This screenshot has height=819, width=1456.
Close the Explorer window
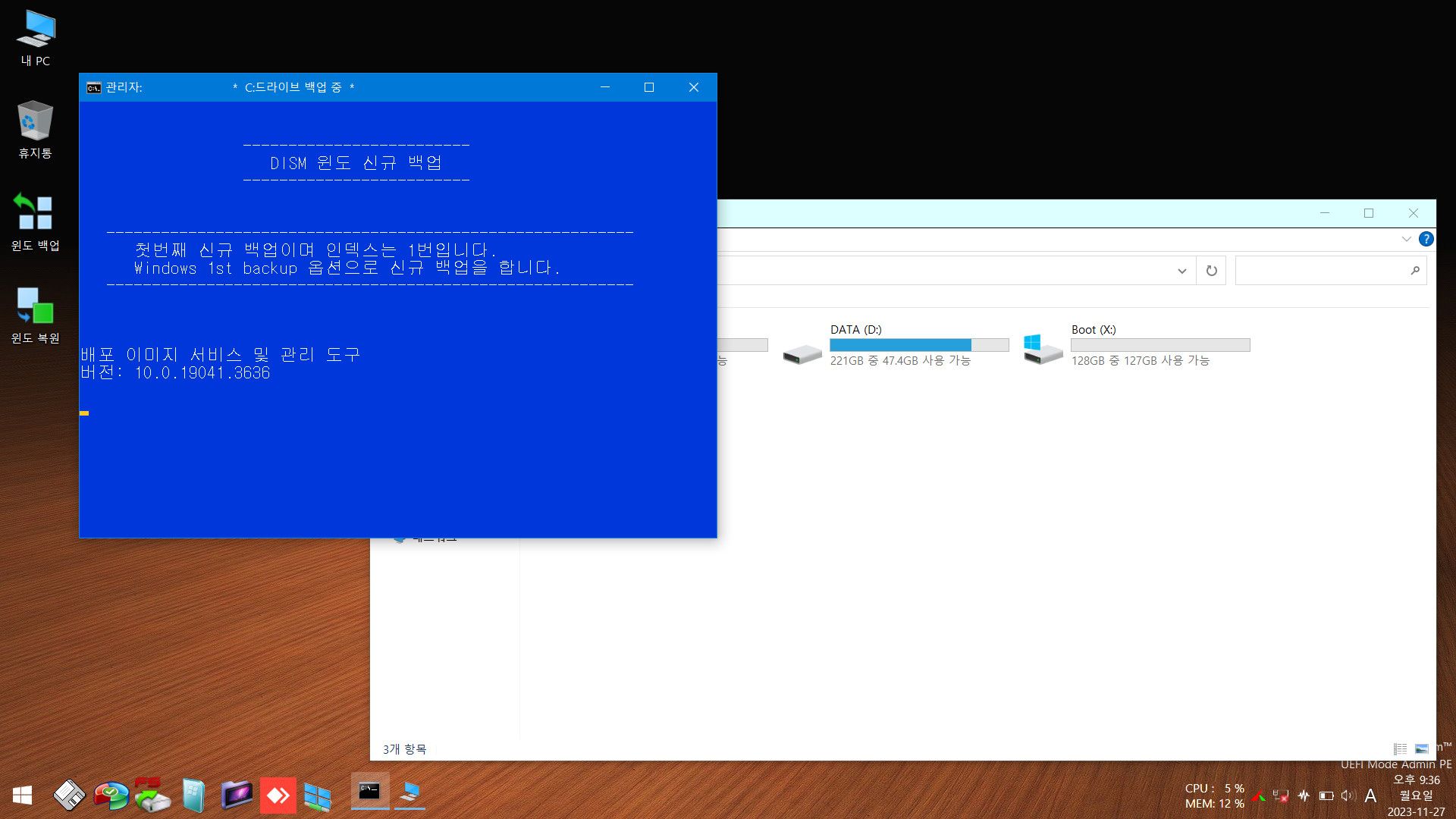click(1413, 213)
